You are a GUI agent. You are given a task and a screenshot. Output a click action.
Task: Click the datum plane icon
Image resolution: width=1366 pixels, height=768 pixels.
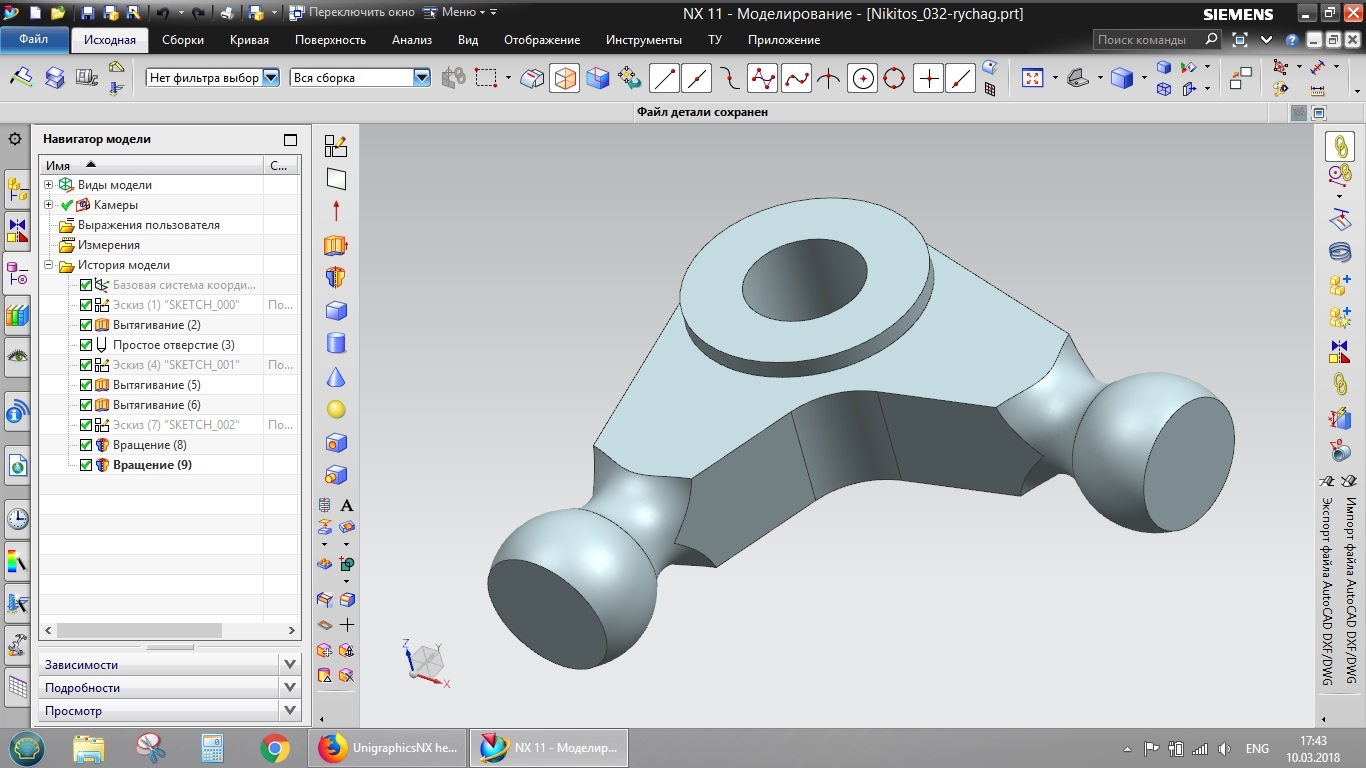[336, 180]
